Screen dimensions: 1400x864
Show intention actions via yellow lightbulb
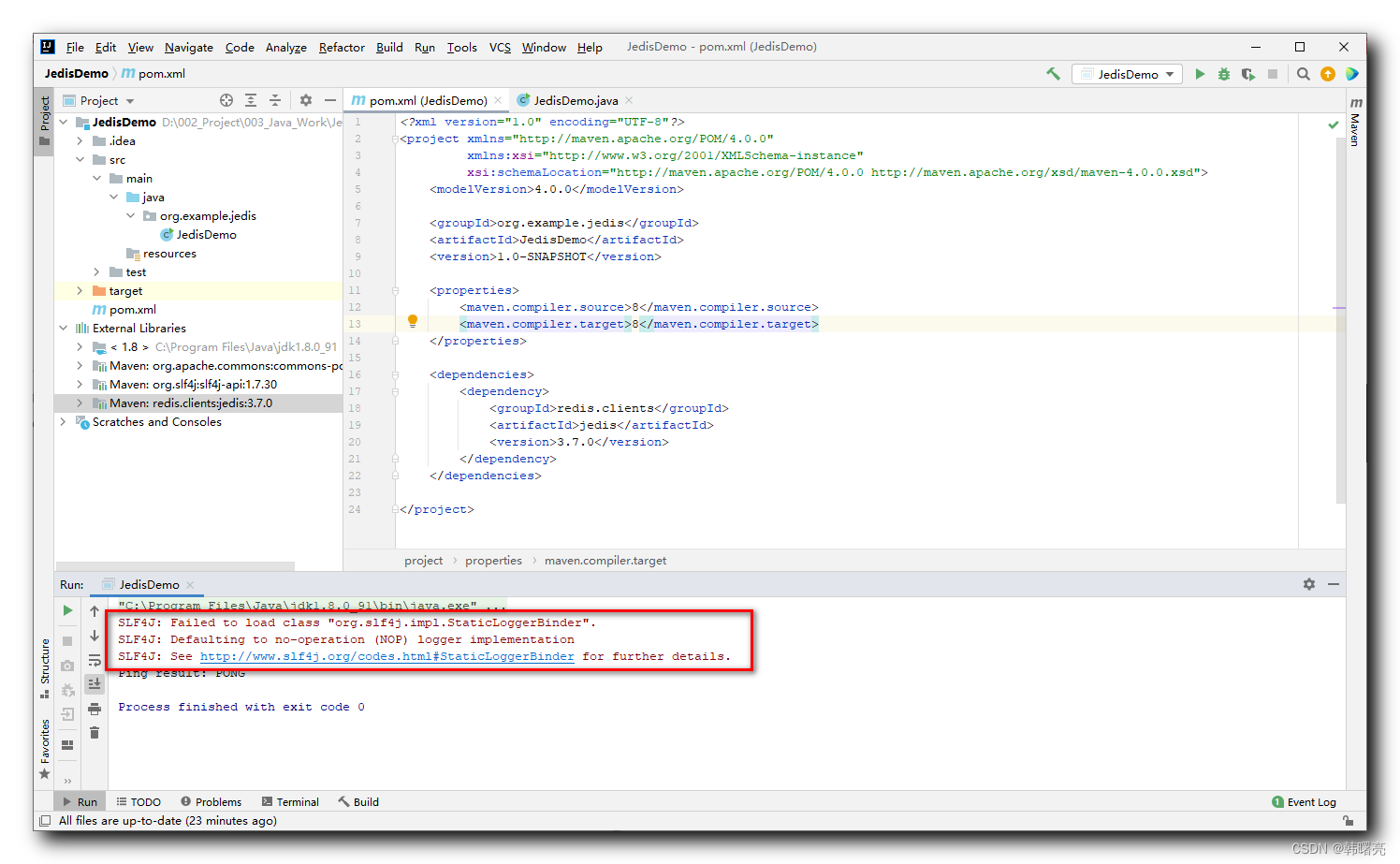[413, 321]
